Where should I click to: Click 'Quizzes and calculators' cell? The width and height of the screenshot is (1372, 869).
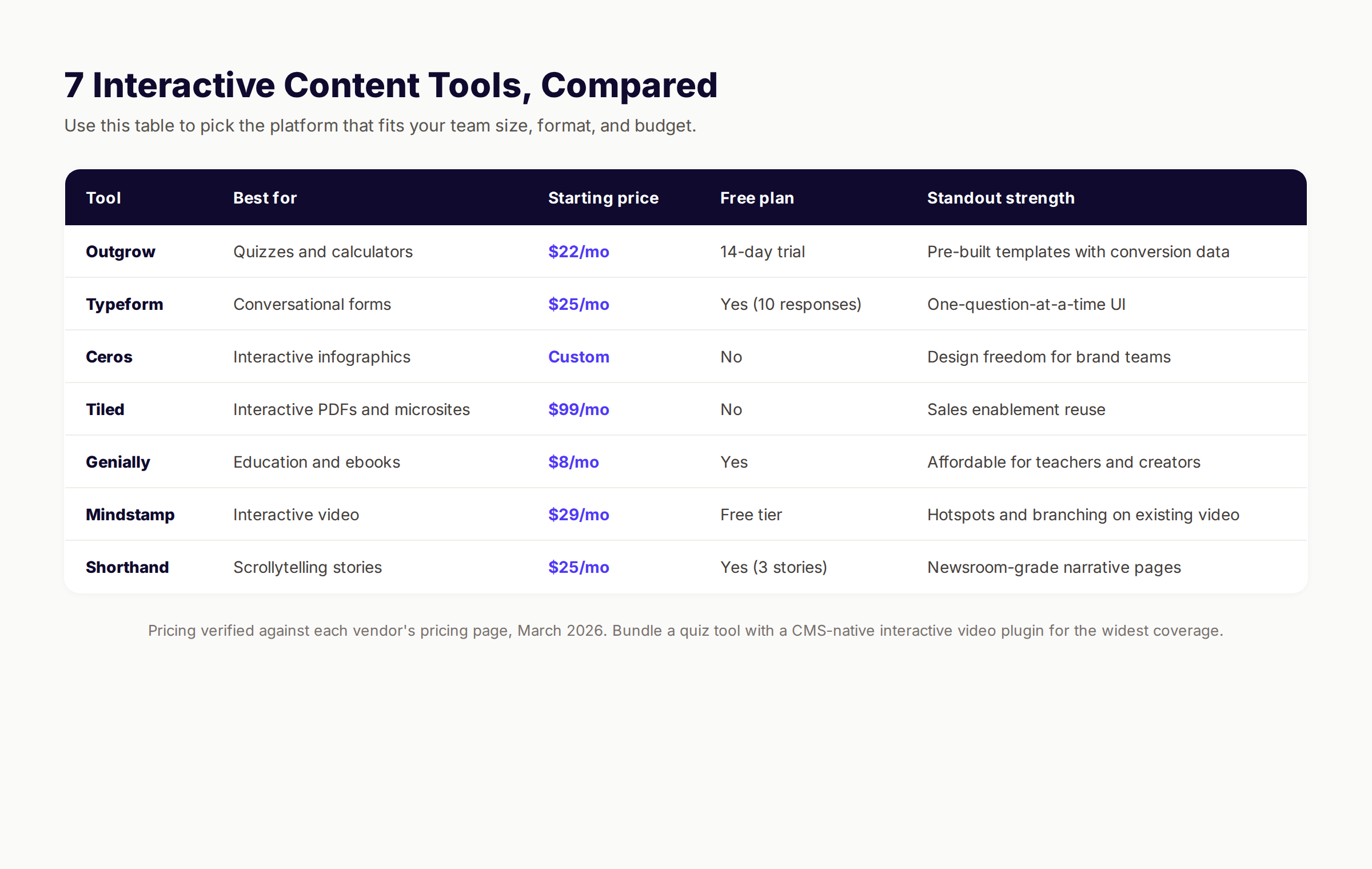click(x=323, y=252)
